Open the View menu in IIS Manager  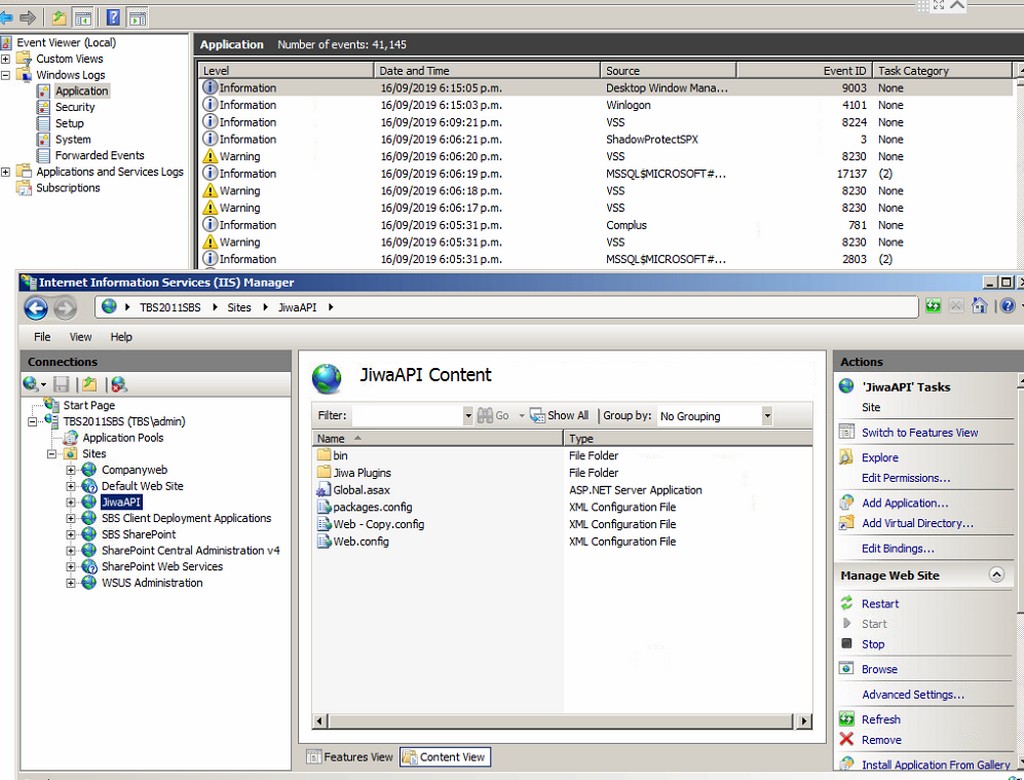80,337
